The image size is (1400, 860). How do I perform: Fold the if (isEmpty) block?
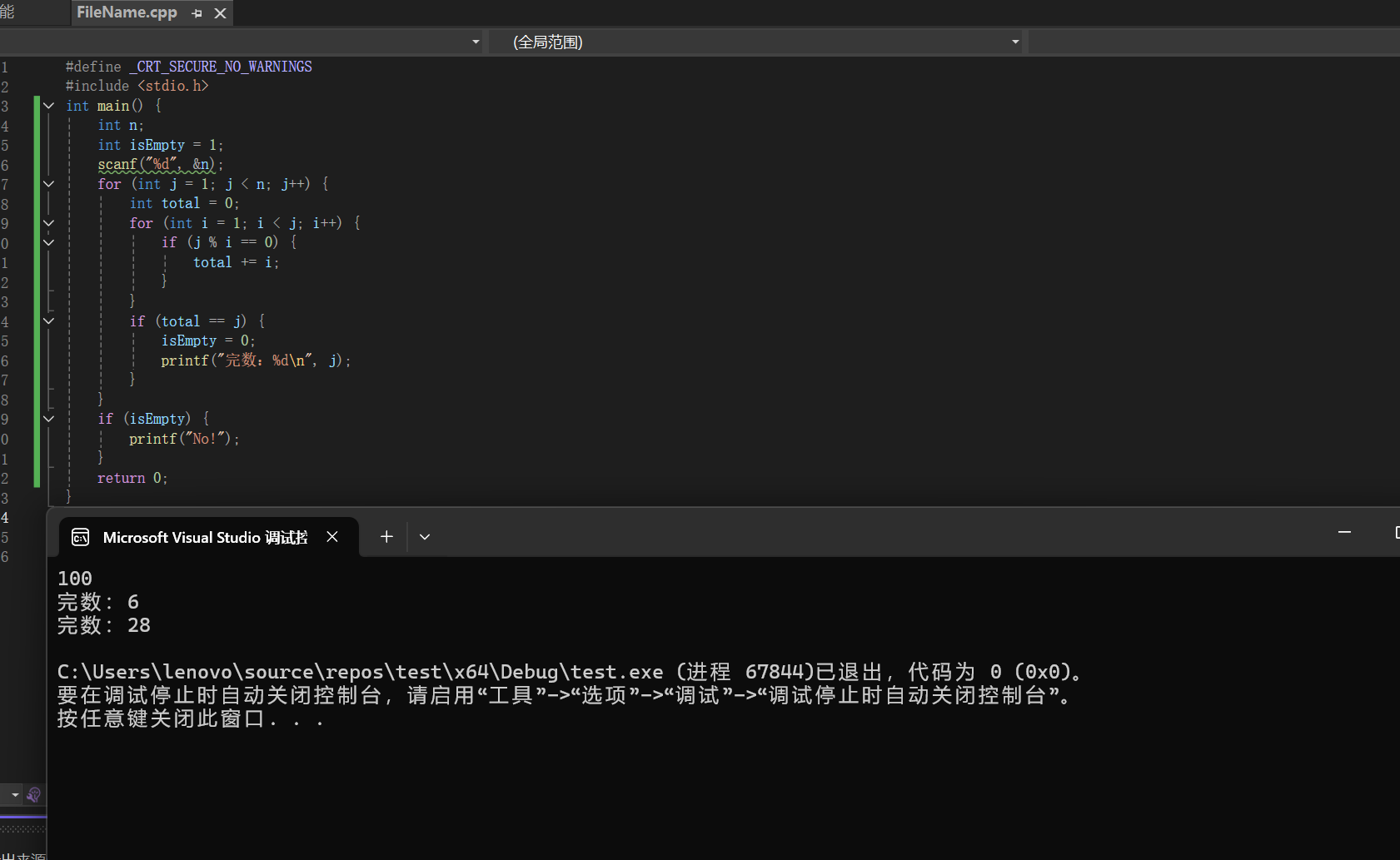[x=48, y=419]
